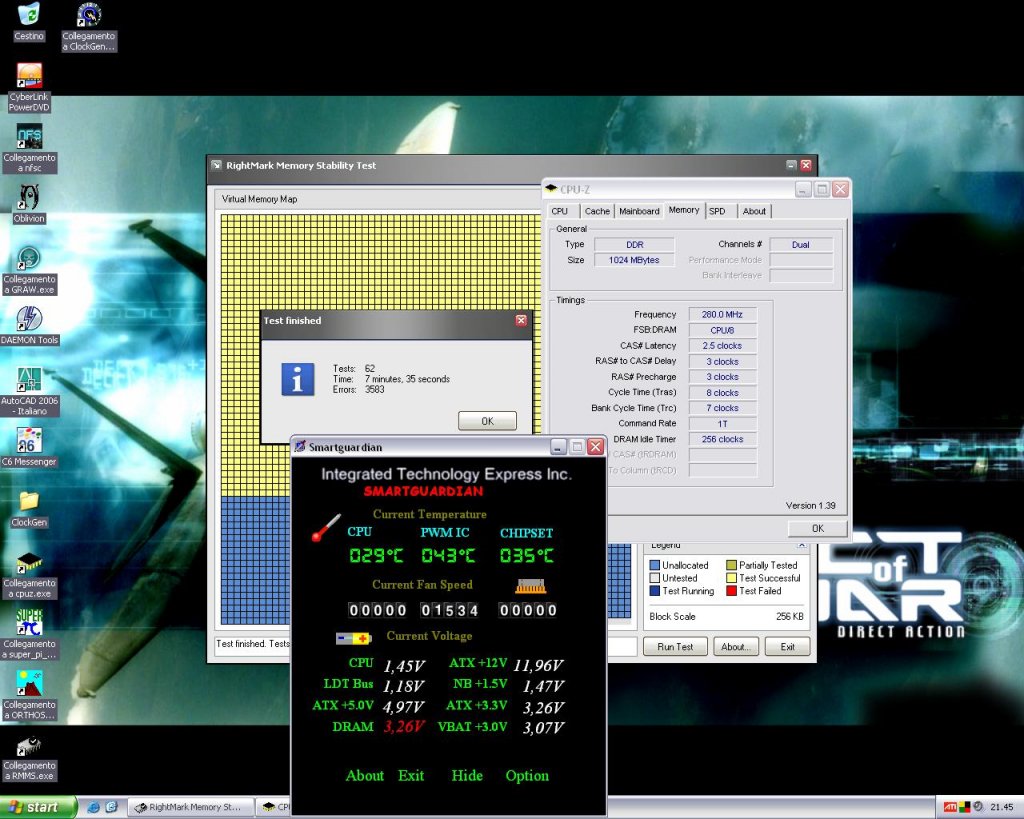This screenshot has height=819, width=1024.
Task: Click the FSB:DRAM value CPU/8
Action: [x=722, y=330]
